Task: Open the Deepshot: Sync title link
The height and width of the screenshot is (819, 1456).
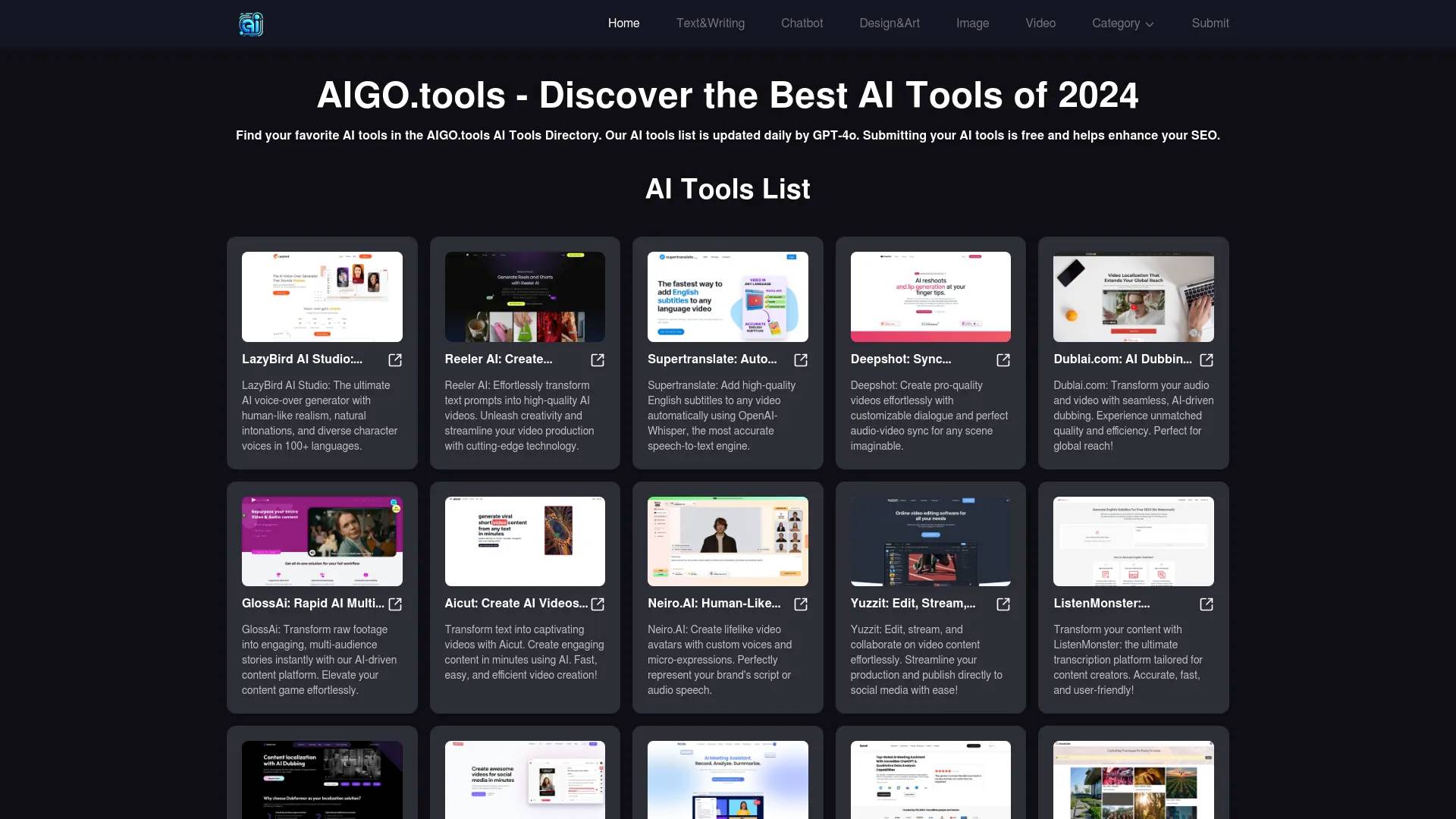Action: [x=901, y=359]
